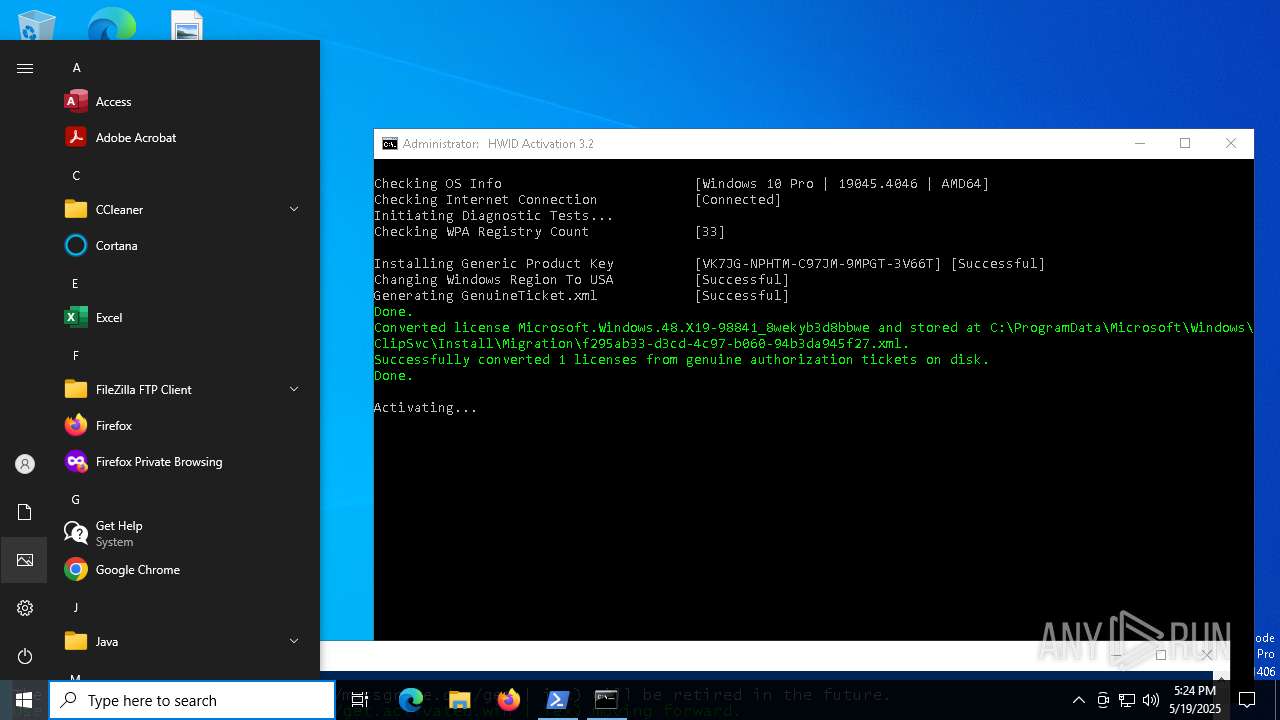Switch to the command prompt taskbar icon
The width and height of the screenshot is (1280, 720).
pyautogui.click(x=606, y=700)
